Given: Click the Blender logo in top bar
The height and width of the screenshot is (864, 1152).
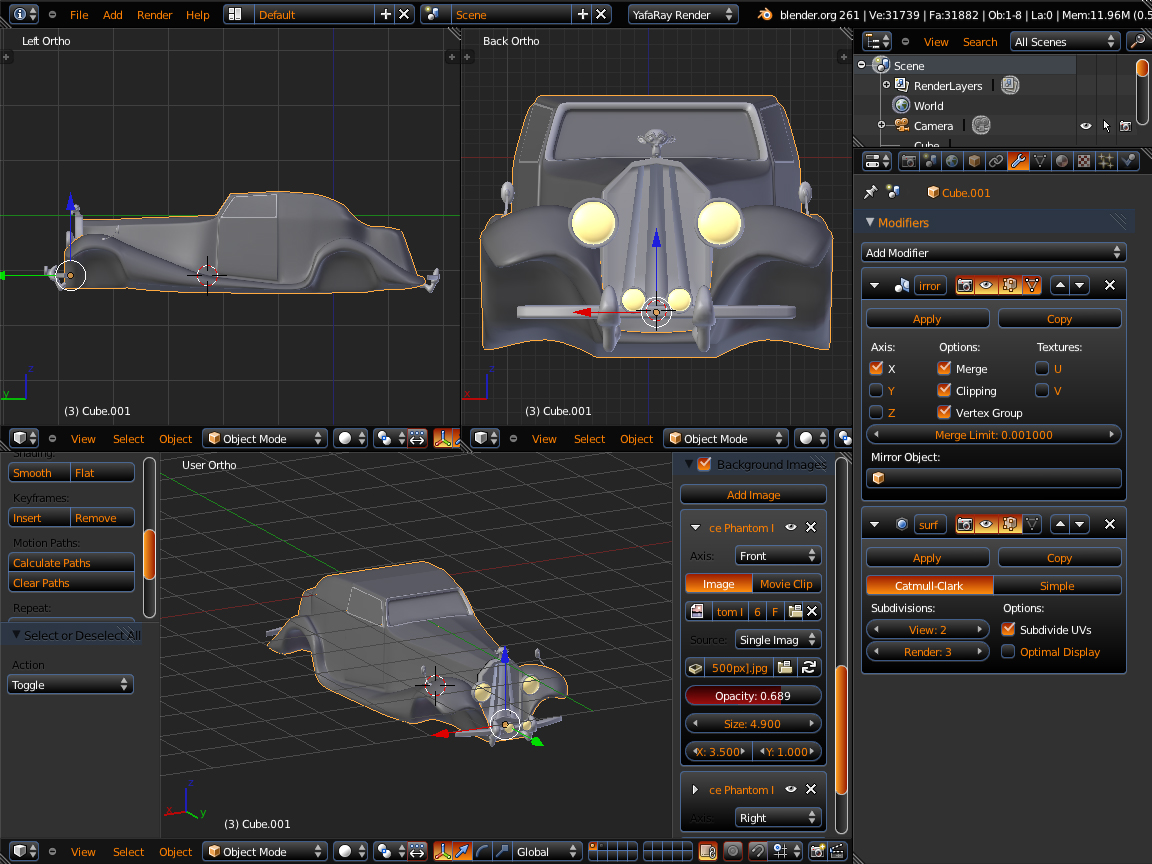Looking at the screenshot, I should pos(765,15).
